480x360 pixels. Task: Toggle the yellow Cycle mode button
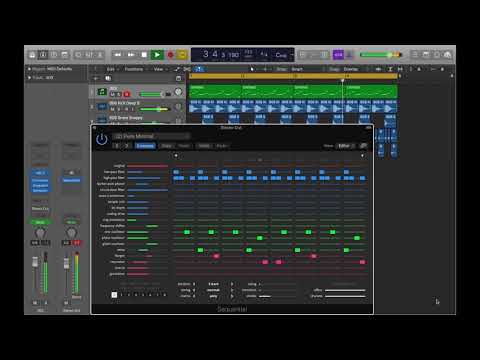click(182, 55)
